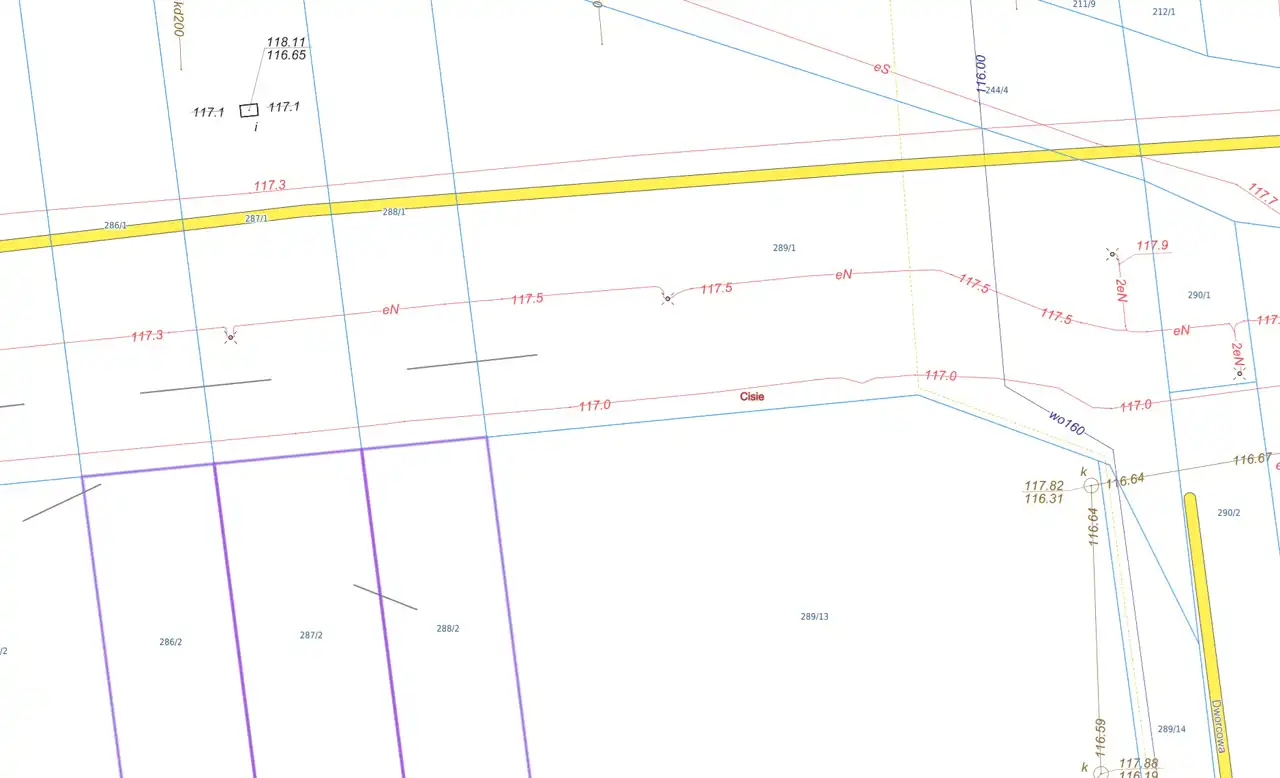This screenshot has width=1280, height=778.
Task: Click the lamp symbol below the right 2eN label
Action: [x=1239, y=373]
